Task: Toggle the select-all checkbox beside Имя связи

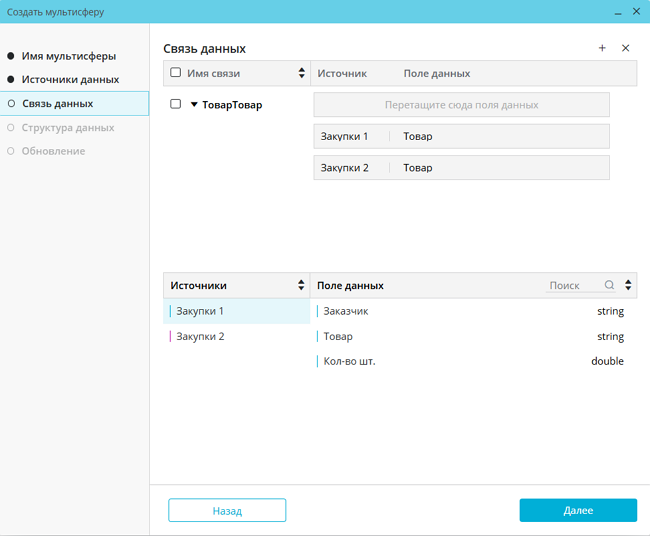Action: (176, 73)
